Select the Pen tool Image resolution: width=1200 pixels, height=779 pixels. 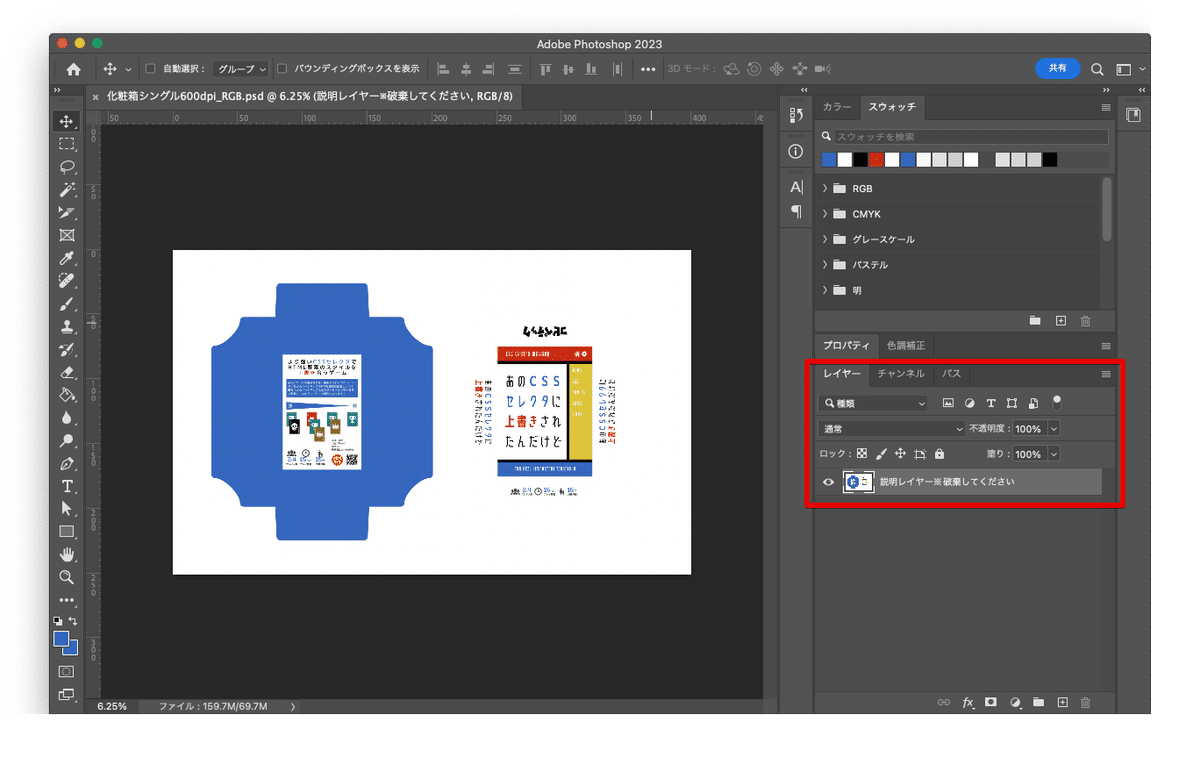tap(67, 464)
